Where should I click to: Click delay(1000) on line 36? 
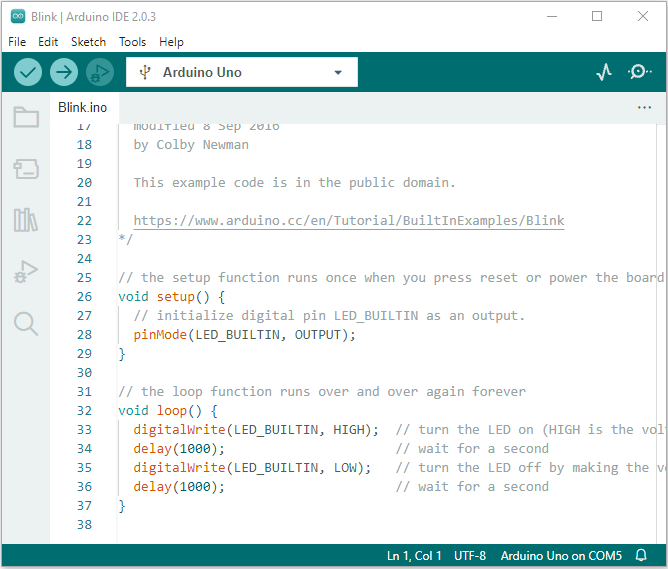point(179,487)
